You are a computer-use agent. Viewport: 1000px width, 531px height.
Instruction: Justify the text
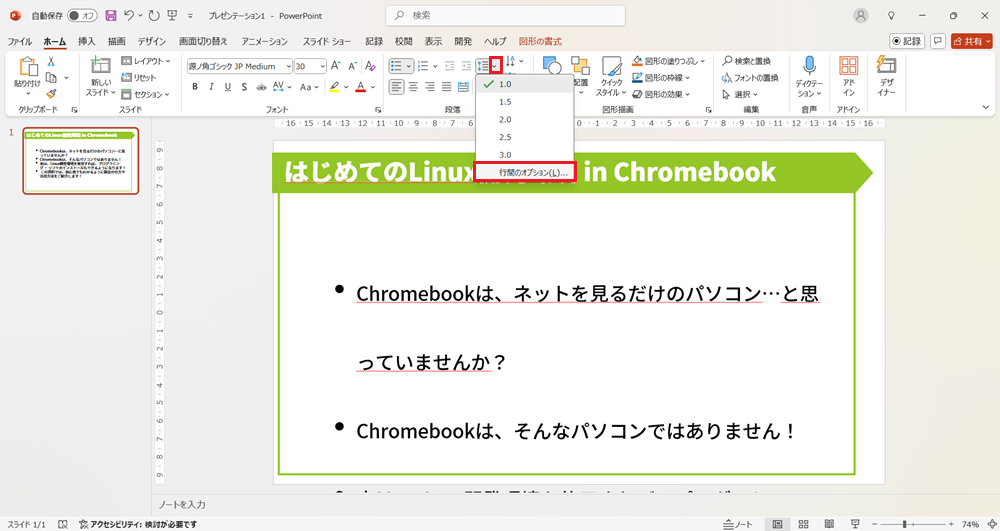pos(446,87)
